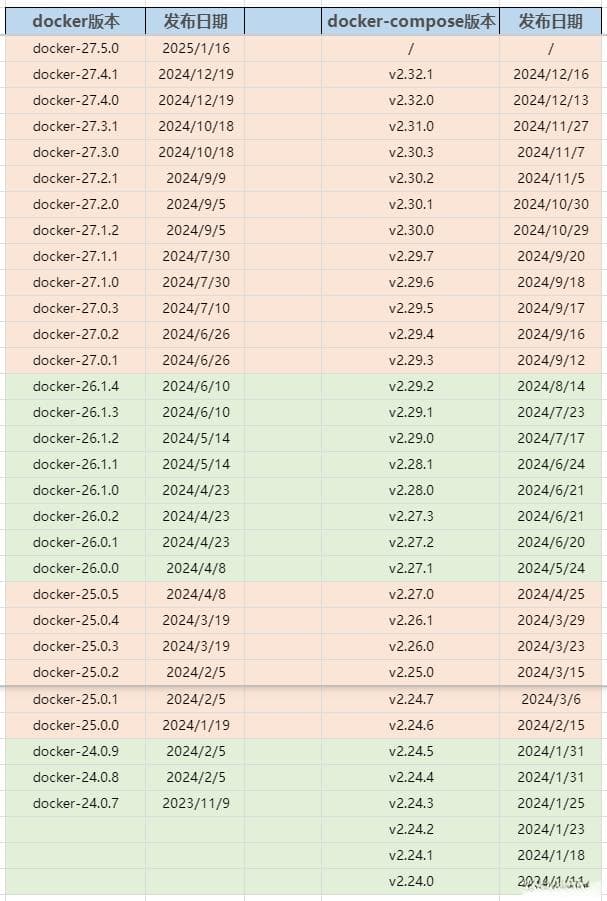Select the 2023/11/9 date cell
Viewport: 607px width, 901px height.
(195, 803)
